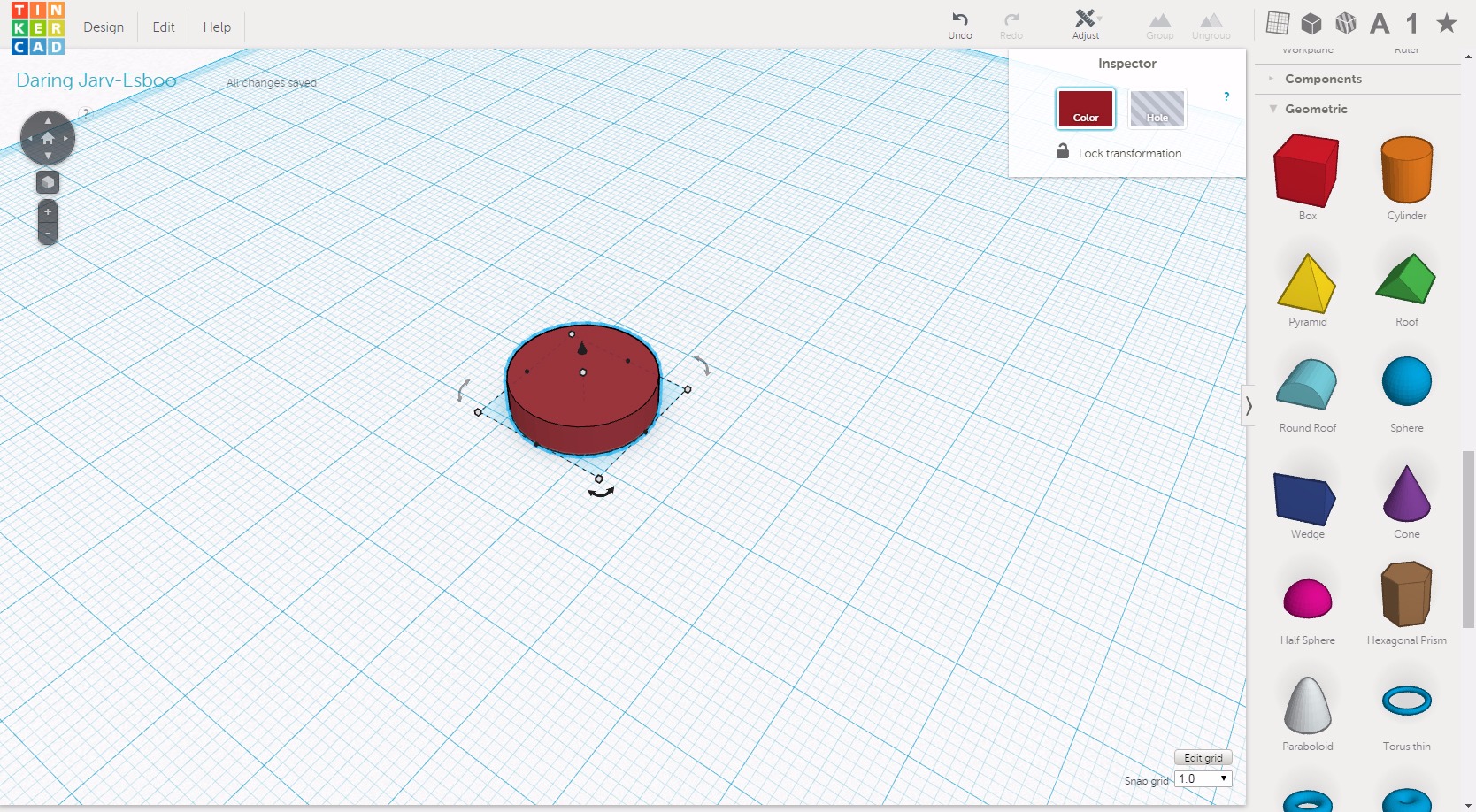Select the yellow Pyramid shape
Viewport: 1476px width, 812px height.
point(1307,285)
